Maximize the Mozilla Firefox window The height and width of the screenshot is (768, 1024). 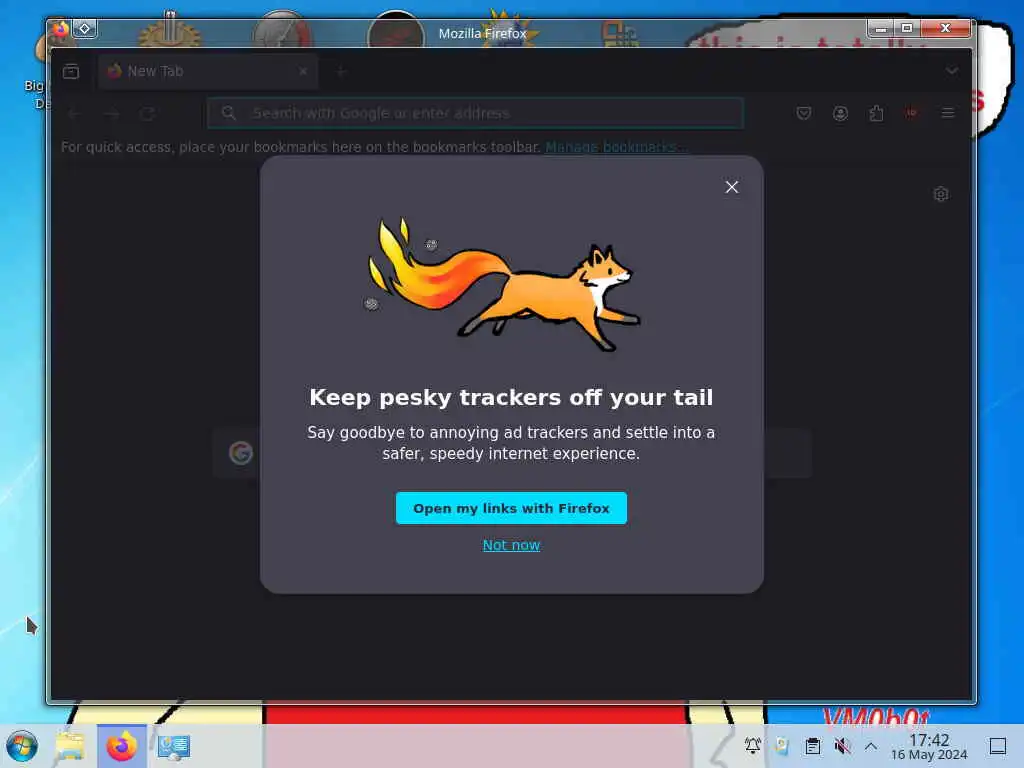point(907,28)
